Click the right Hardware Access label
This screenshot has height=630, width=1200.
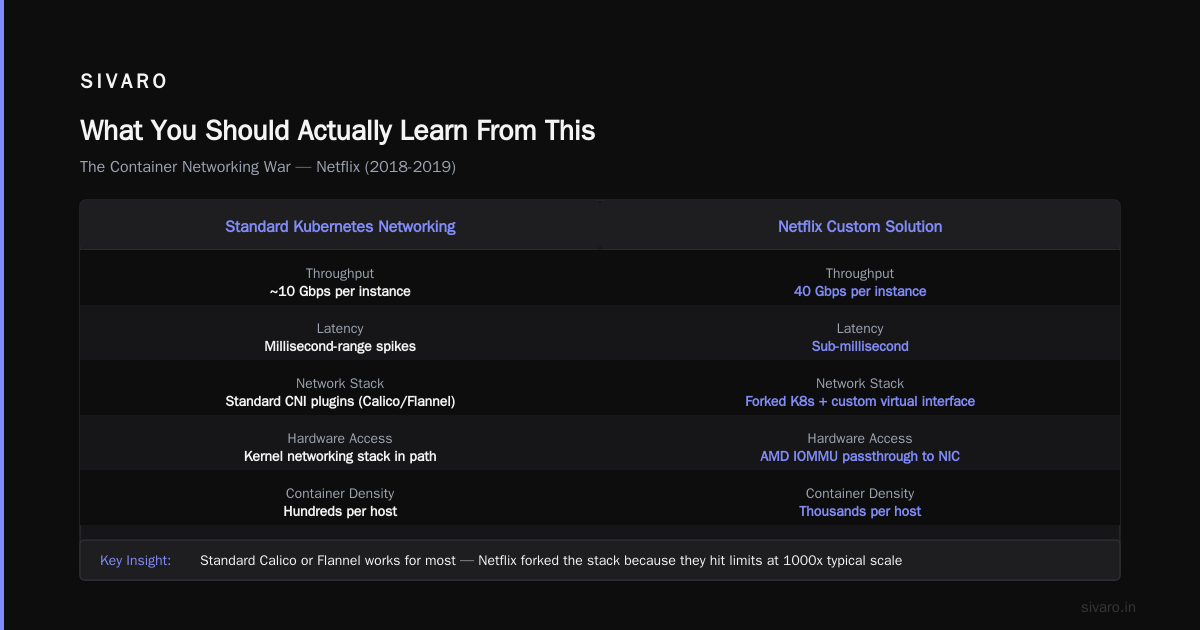(860, 438)
